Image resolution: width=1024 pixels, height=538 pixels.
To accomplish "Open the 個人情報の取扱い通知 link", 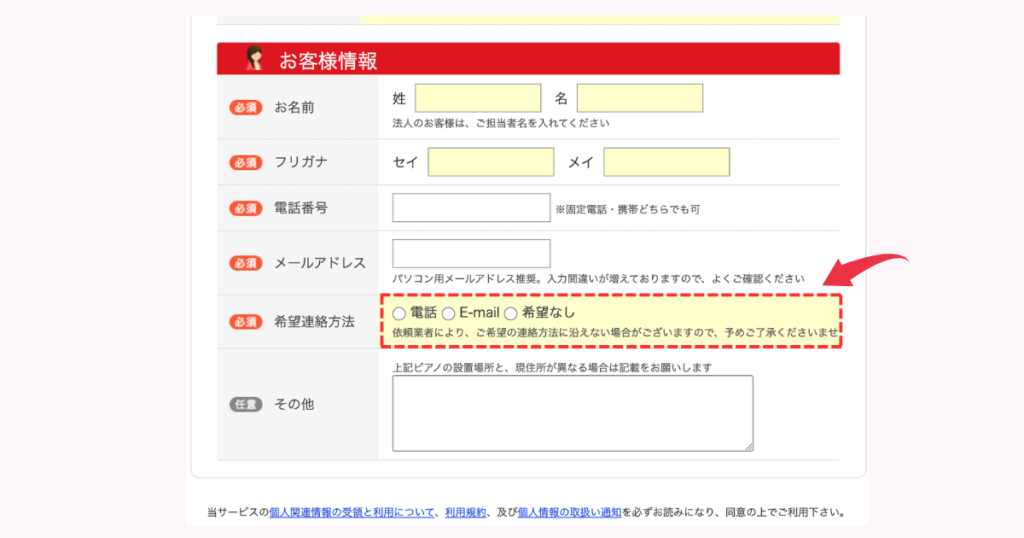I will tap(568, 512).
